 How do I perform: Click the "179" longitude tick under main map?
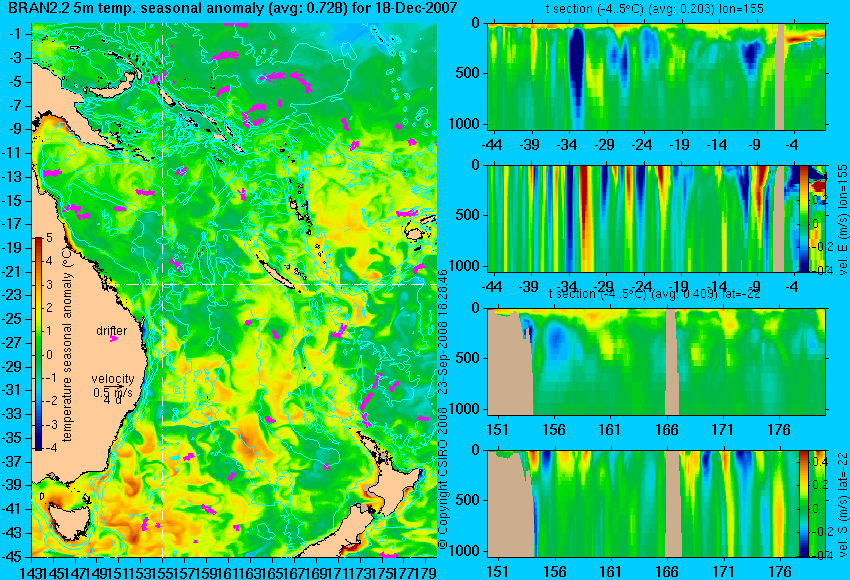coord(426,572)
